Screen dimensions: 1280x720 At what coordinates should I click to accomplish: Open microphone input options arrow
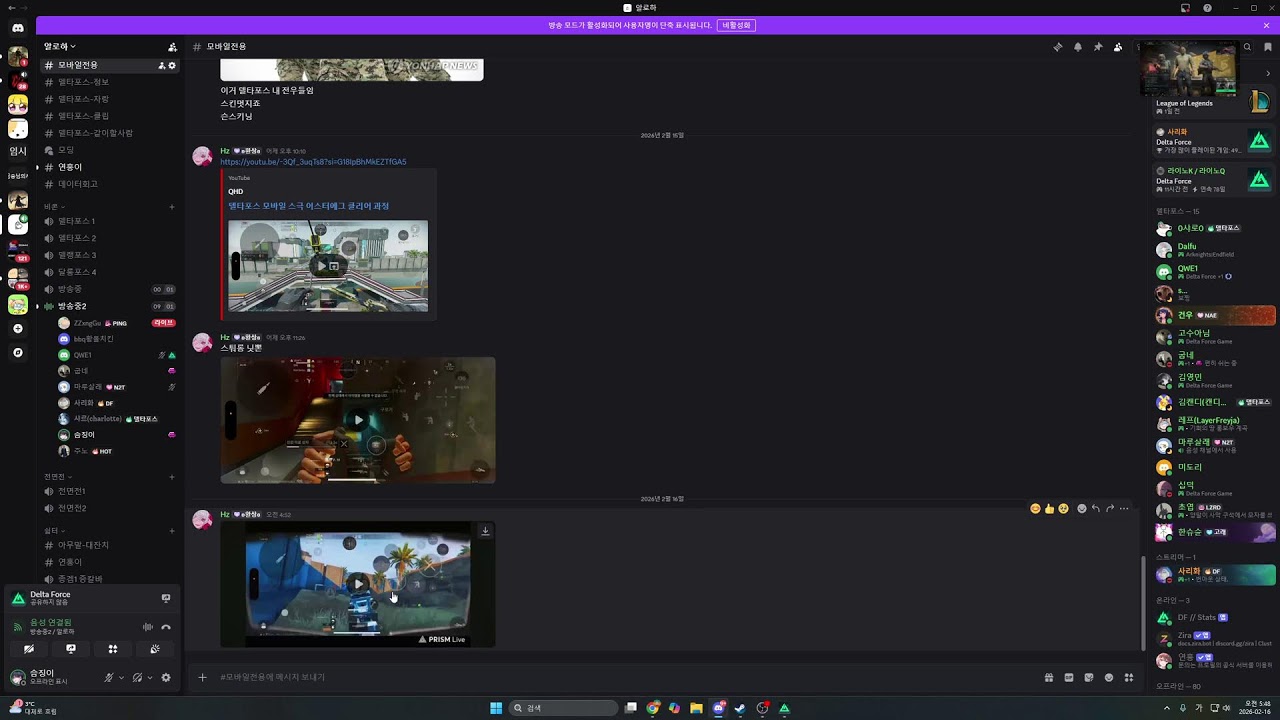point(122,677)
